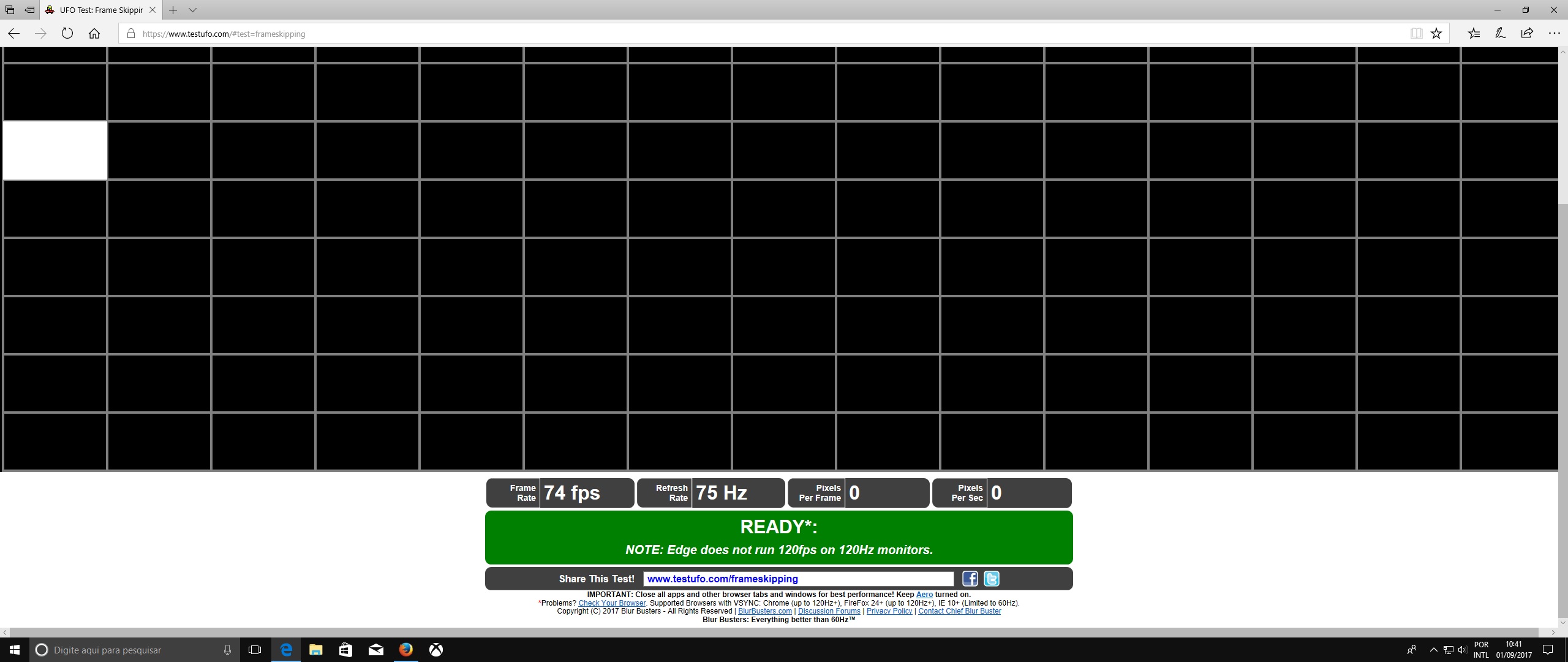
Task: Open Task View from the taskbar
Action: click(255, 650)
